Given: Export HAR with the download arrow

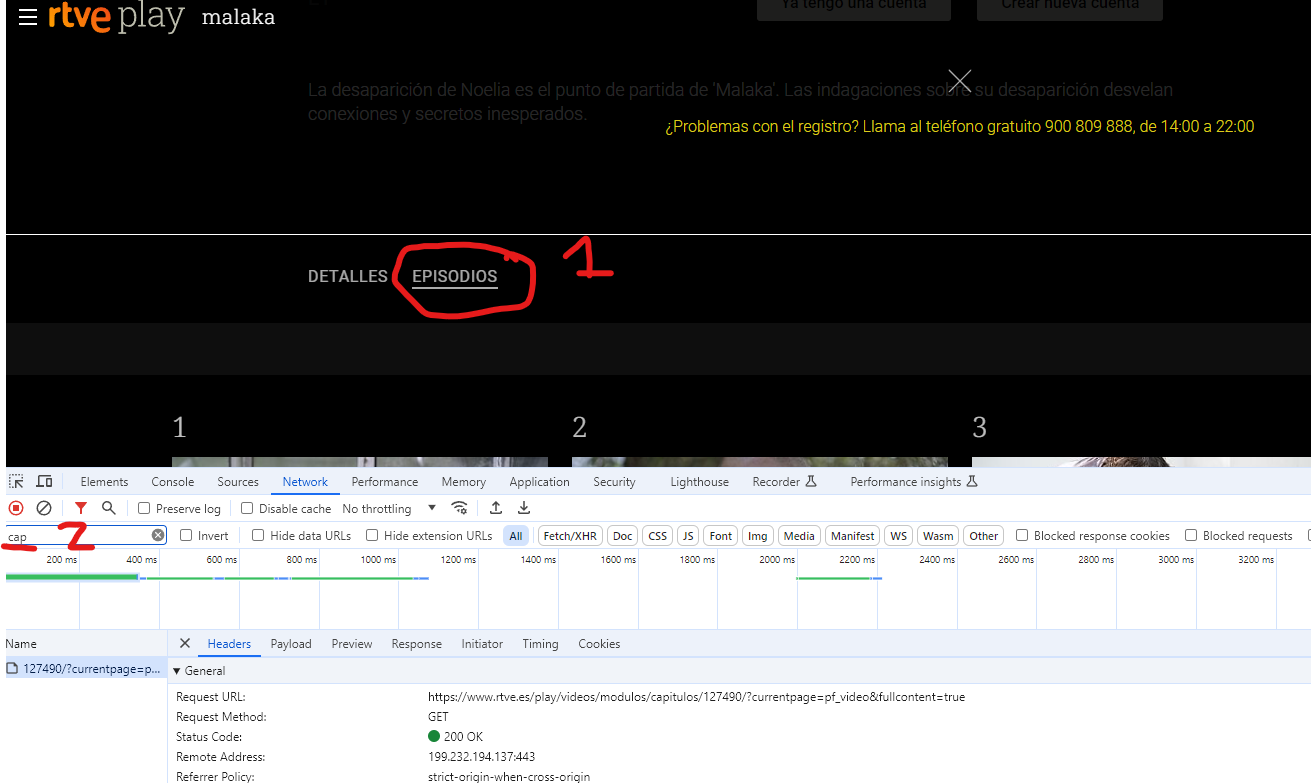Looking at the screenshot, I should (524, 508).
